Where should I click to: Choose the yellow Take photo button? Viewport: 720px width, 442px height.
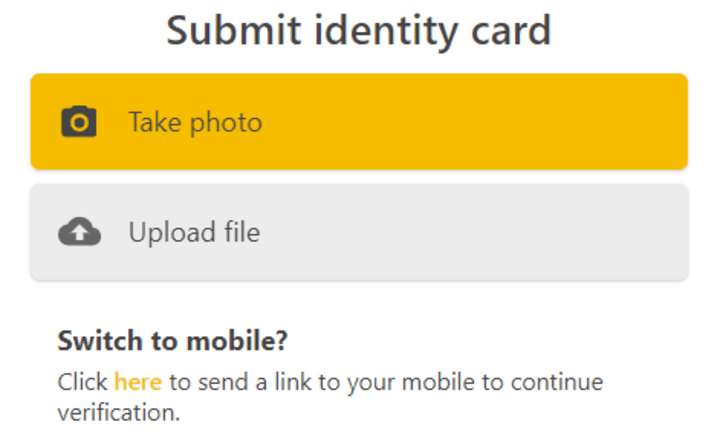click(359, 122)
